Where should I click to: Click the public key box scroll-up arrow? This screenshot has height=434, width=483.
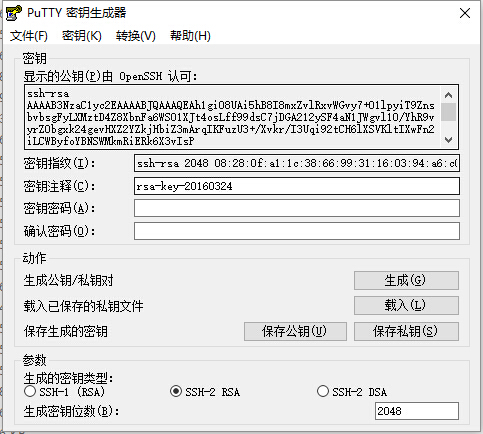tap(449, 95)
